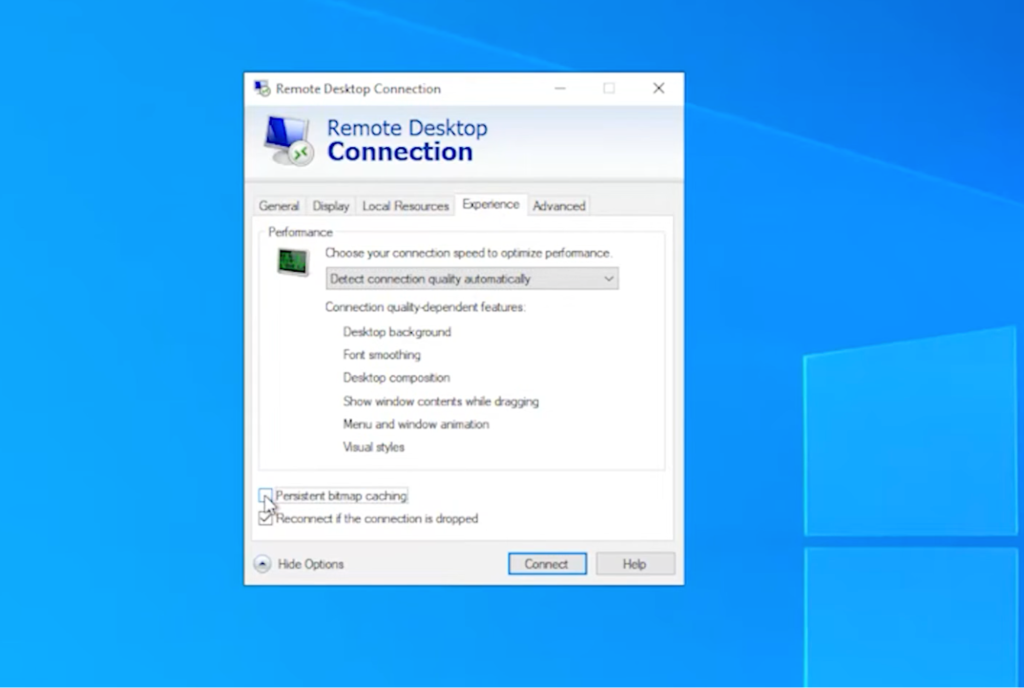This screenshot has width=1024, height=688.
Task: Click the performance monitor icon in Performance section
Action: click(292, 262)
